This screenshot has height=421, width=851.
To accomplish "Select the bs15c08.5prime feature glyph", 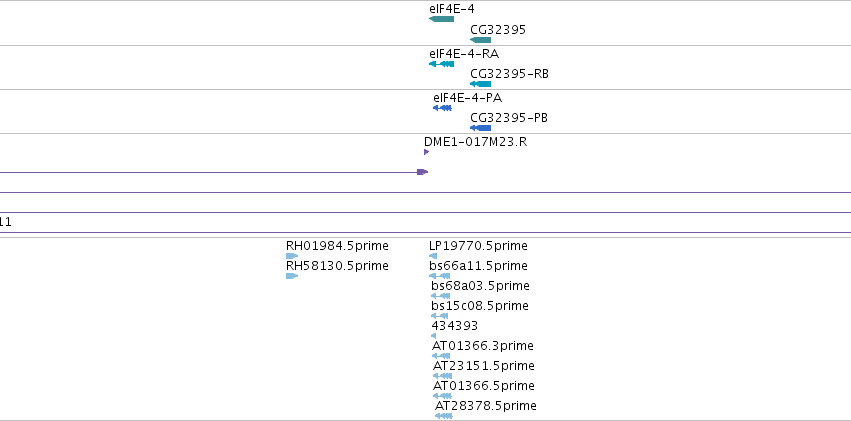I will point(440,316).
